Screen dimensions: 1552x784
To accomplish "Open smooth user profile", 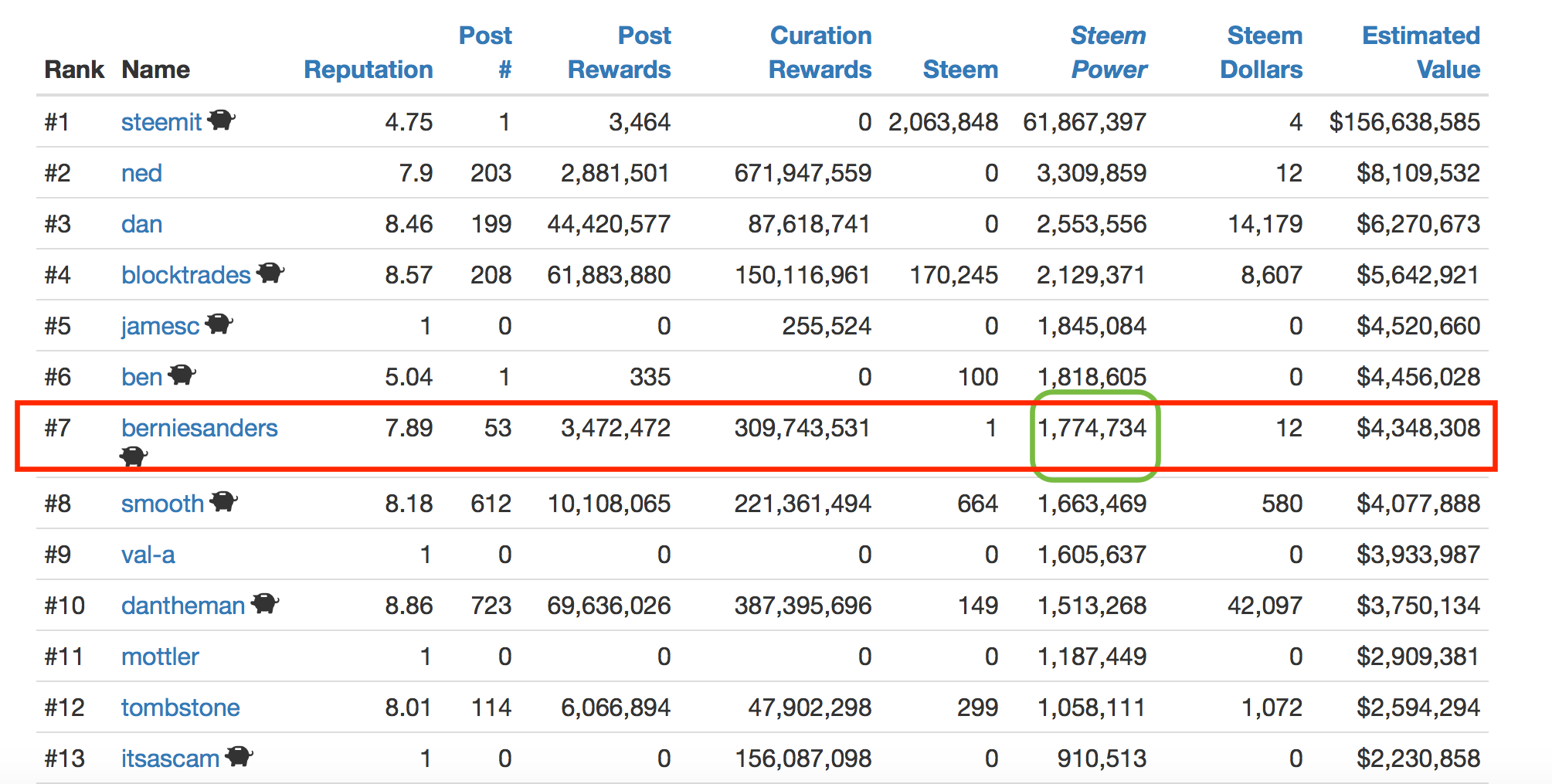I will (163, 504).
